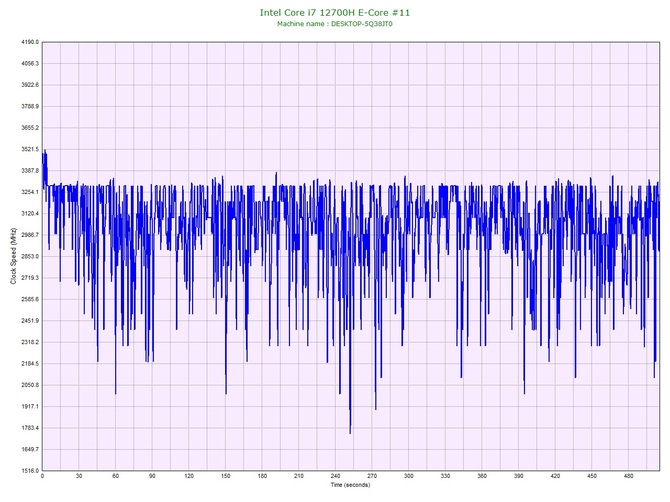Click the Clock Speed (MHz) axis label

[x=13, y=256]
